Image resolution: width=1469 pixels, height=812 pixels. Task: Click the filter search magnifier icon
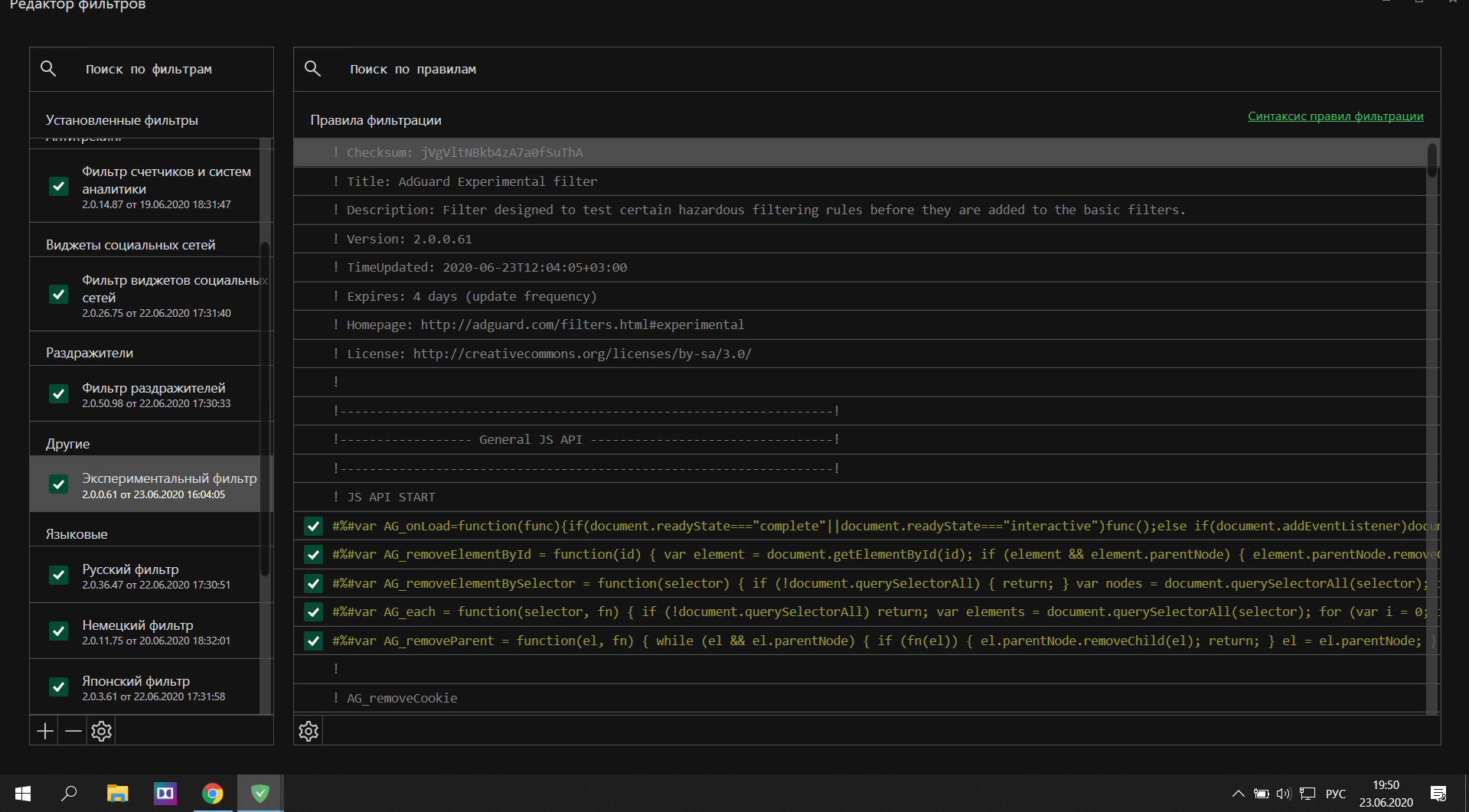click(x=48, y=69)
